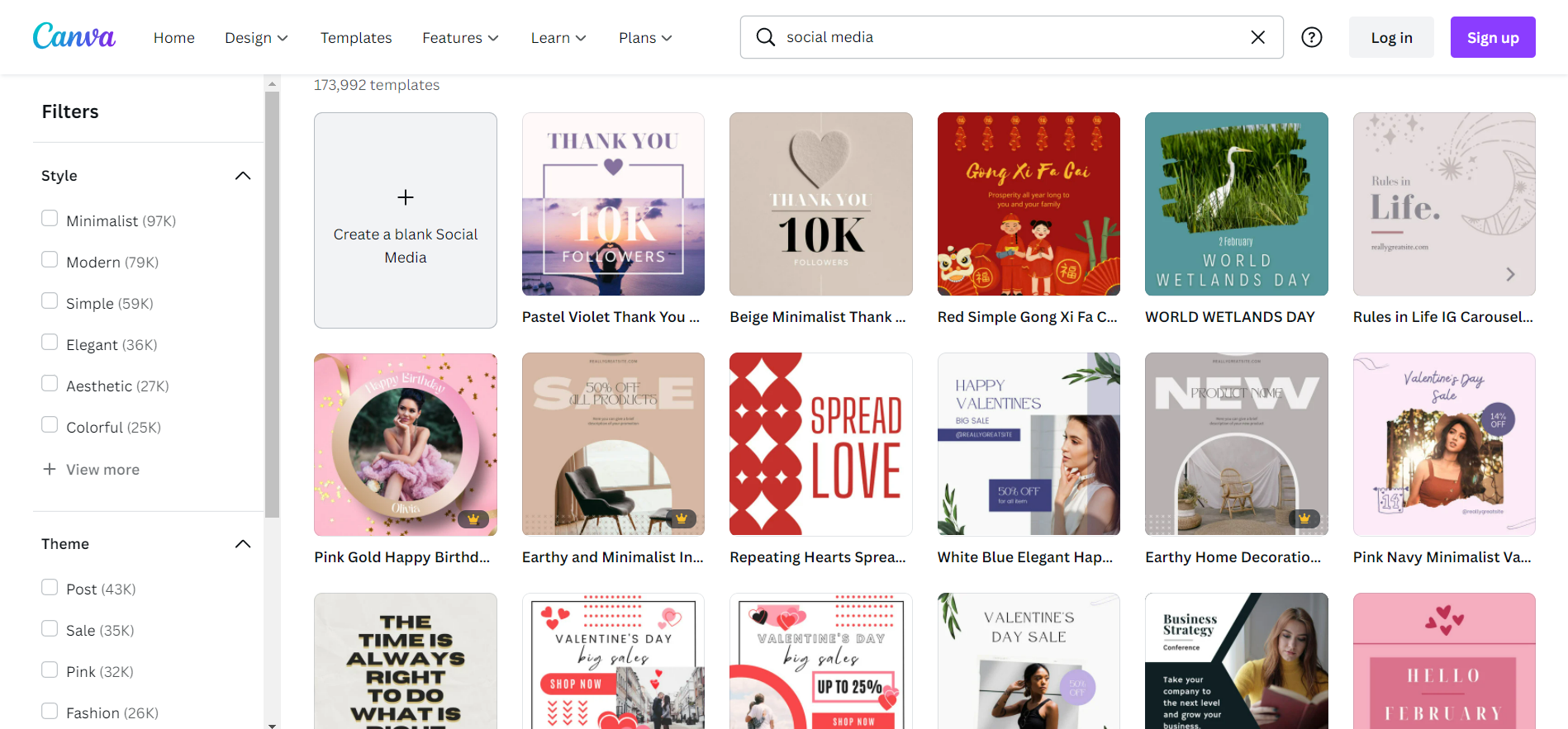1568x729 pixels.
Task: Click the plus icon on blank Social Media
Action: pyautogui.click(x=406, y=197)
